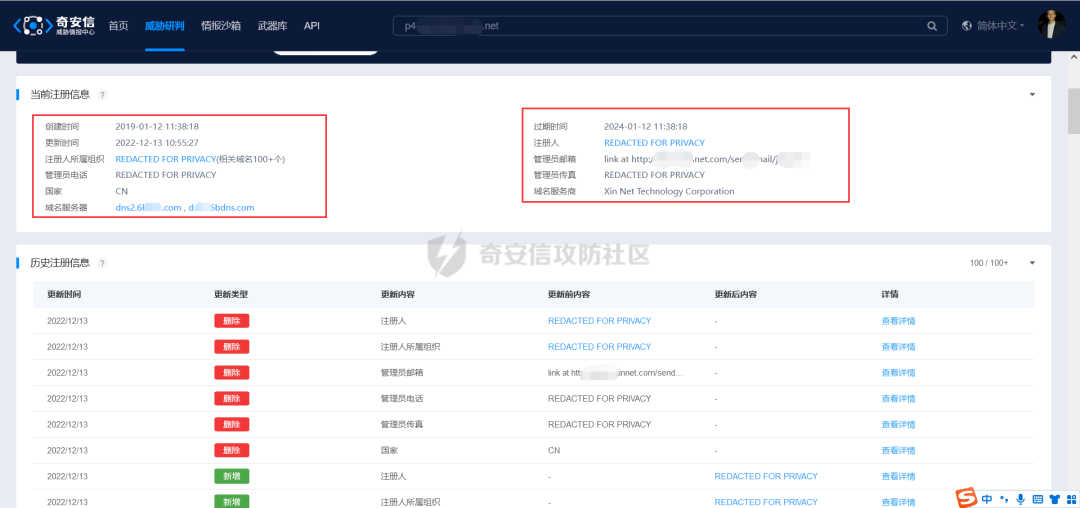
Task: Select the 威胁研判 nav tab
Action: 165,25
